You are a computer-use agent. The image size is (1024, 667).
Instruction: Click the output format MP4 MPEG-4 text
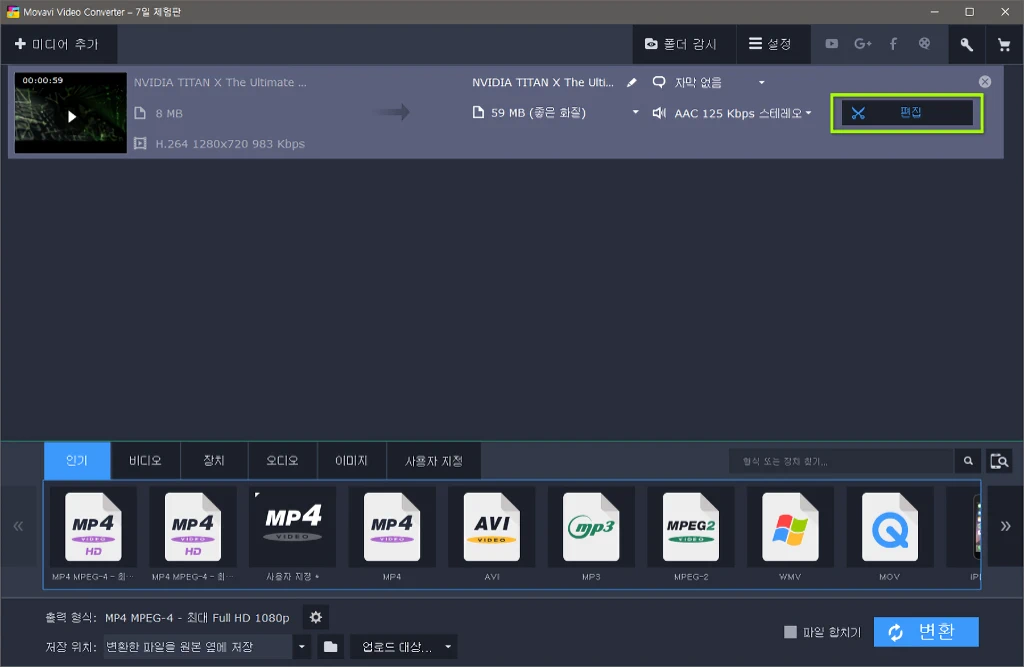[197, 617]
